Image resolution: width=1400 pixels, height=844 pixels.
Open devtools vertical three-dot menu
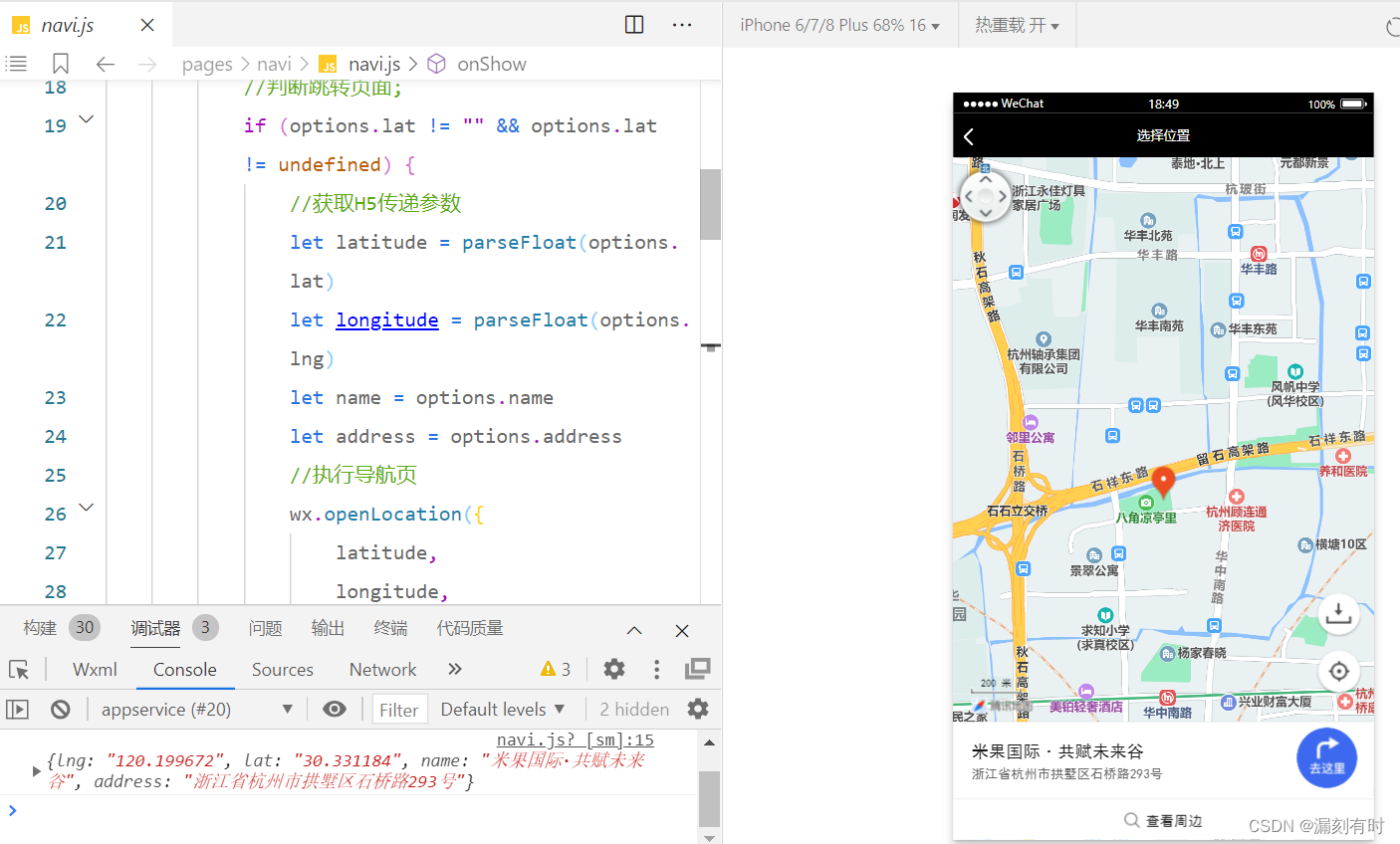tap(656, 669)
